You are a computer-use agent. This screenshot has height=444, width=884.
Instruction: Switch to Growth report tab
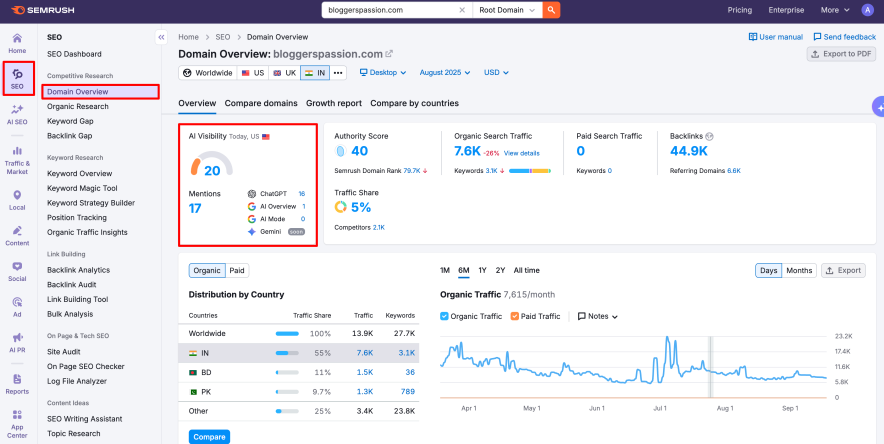(x=334, y=104)
